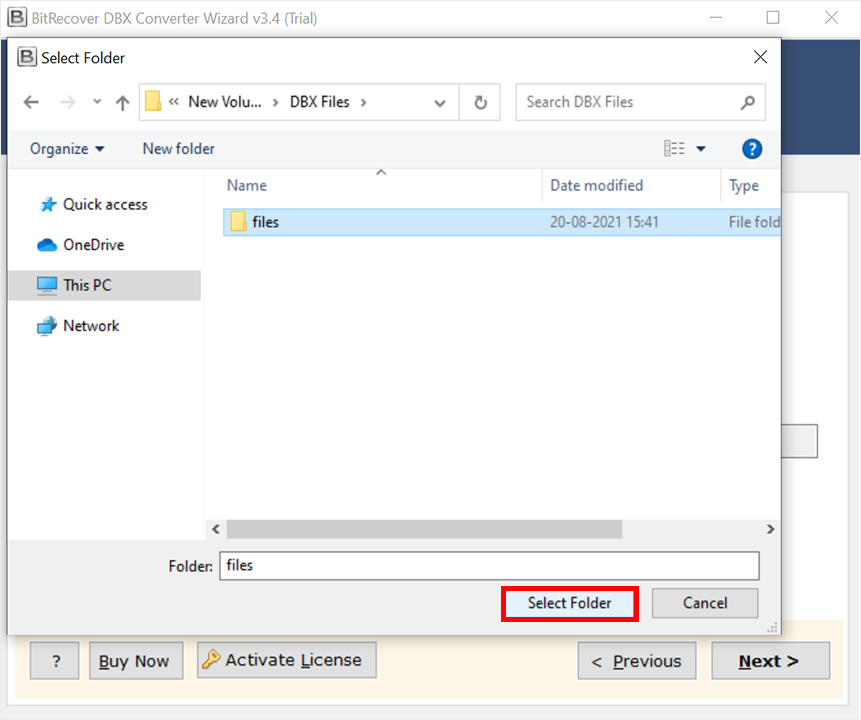Select the files folder row
This screenshot has width=861, height=720.
(501, 222)
